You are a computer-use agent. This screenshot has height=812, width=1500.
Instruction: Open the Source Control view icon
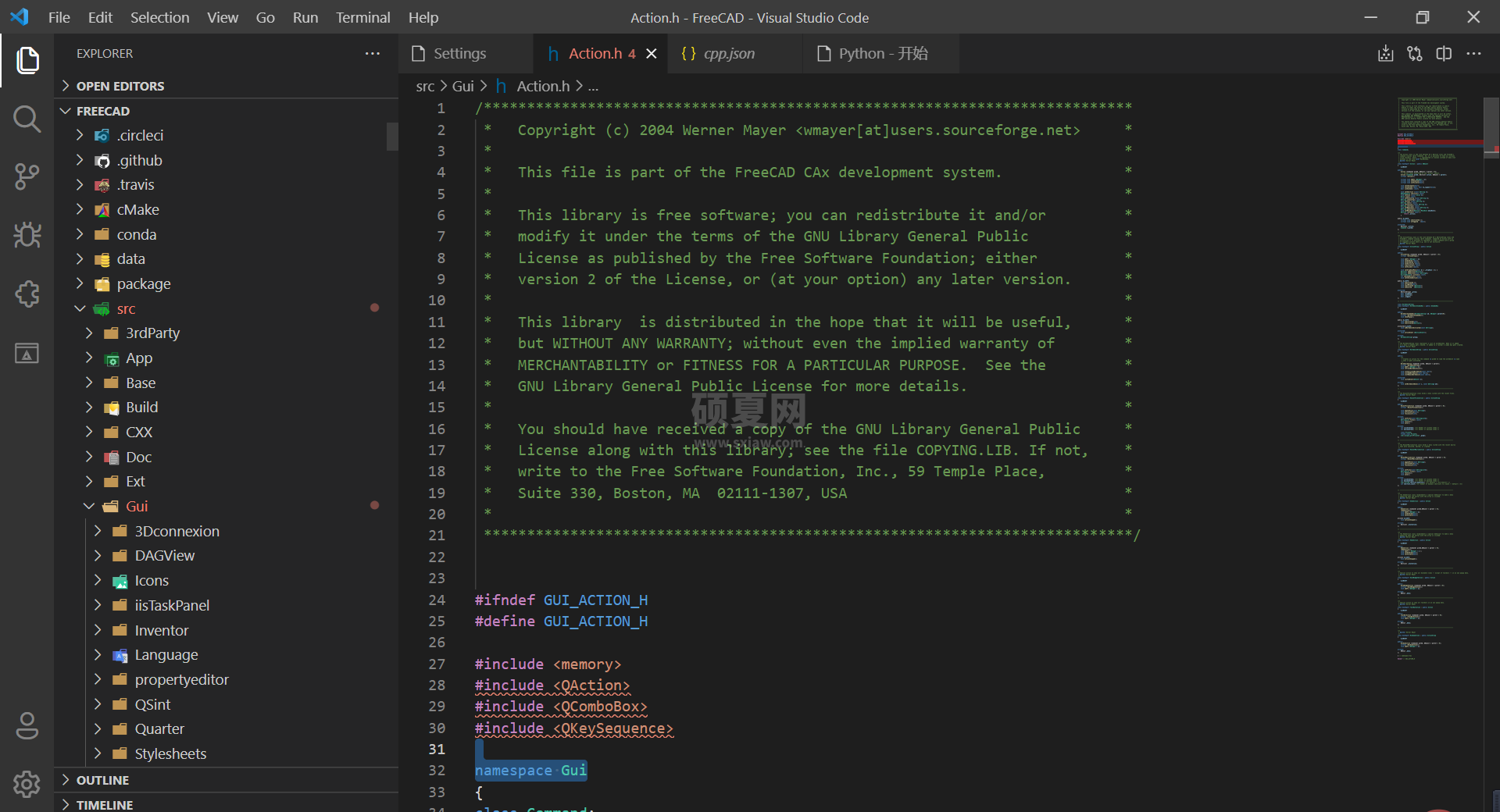pyautogui.click(x=27, y=177)
